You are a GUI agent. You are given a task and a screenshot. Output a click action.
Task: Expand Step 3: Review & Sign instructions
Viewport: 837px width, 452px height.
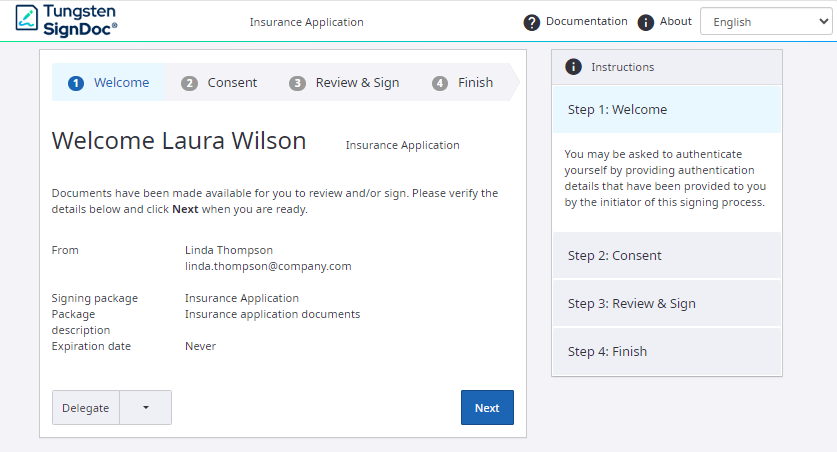click(x=666, y=304)
